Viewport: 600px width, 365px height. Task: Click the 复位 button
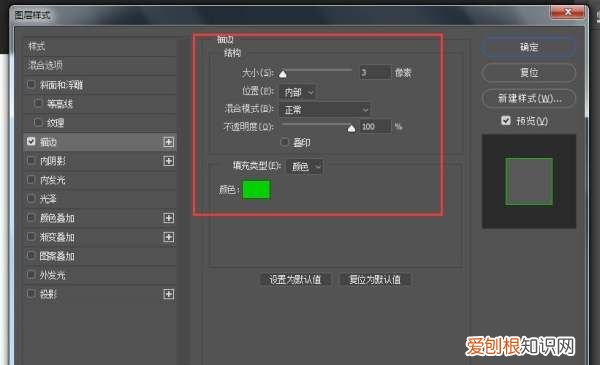[x=529, y=73]
